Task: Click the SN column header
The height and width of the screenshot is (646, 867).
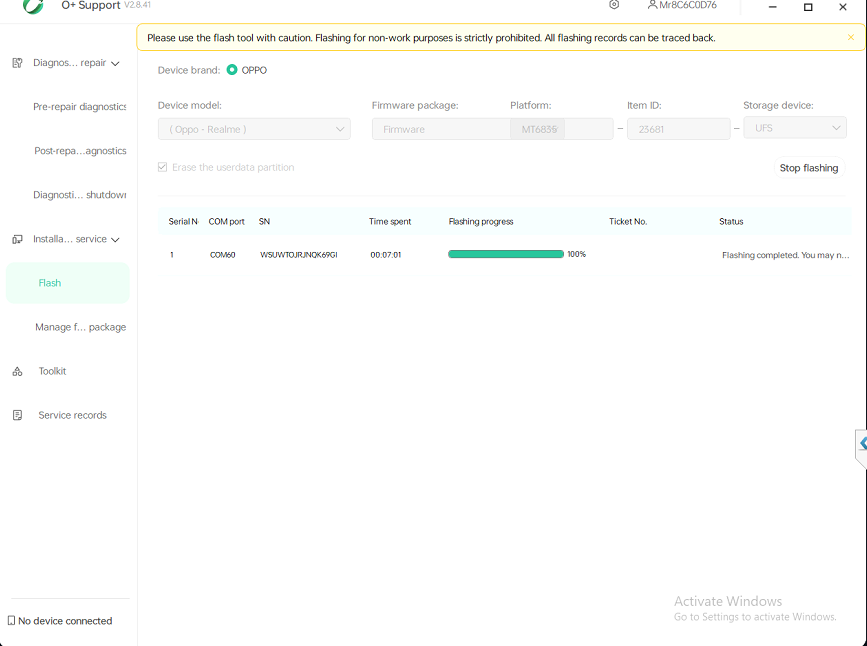Action: (264, 221)
